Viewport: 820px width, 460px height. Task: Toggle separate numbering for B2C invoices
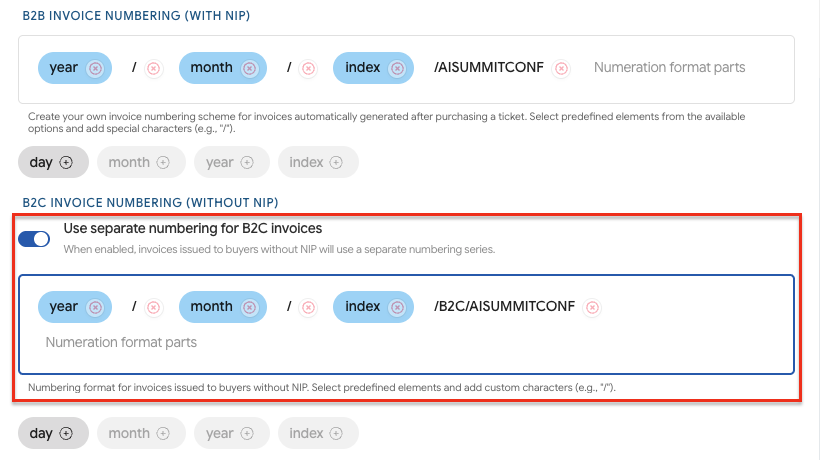pyautogui.click(x=34, y=239)
